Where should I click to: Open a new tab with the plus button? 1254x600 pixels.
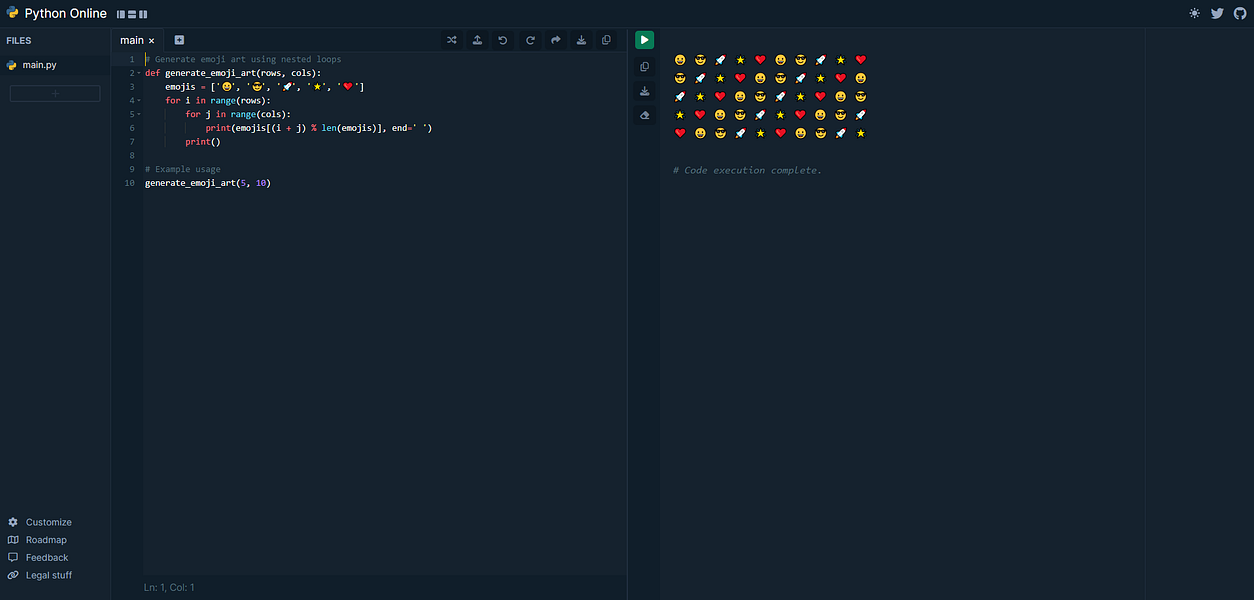click(x=178, y=40)
